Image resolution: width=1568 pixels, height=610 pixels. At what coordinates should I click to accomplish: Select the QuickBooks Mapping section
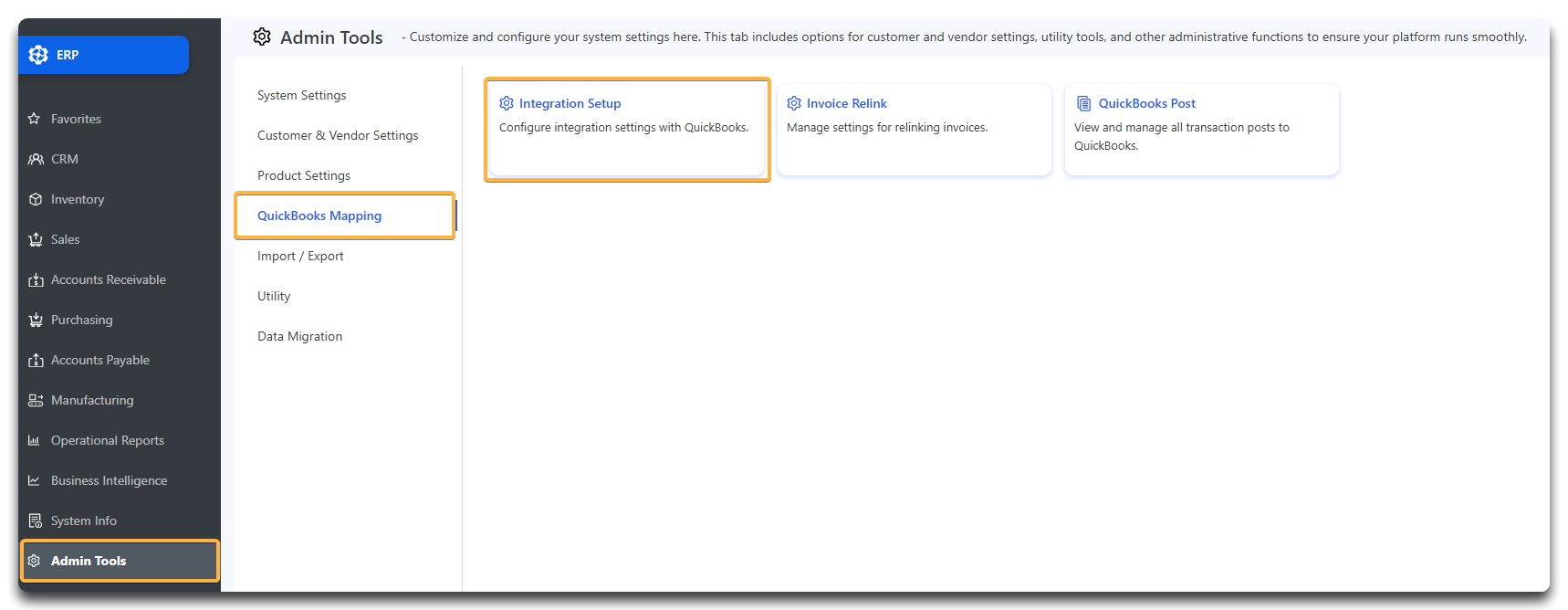pos(319,216)
